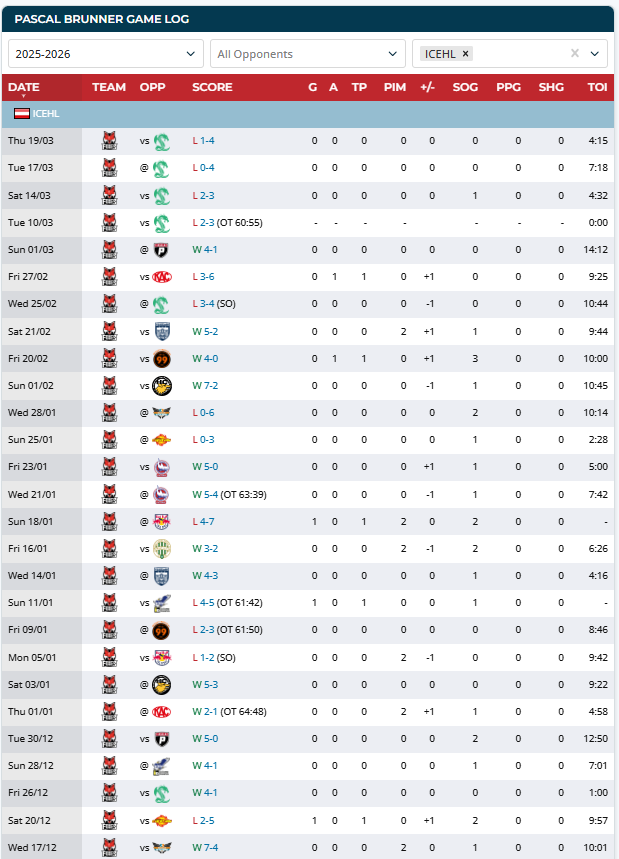
Task: Open the All Opponents dropdown
Action: coord(308,54)
